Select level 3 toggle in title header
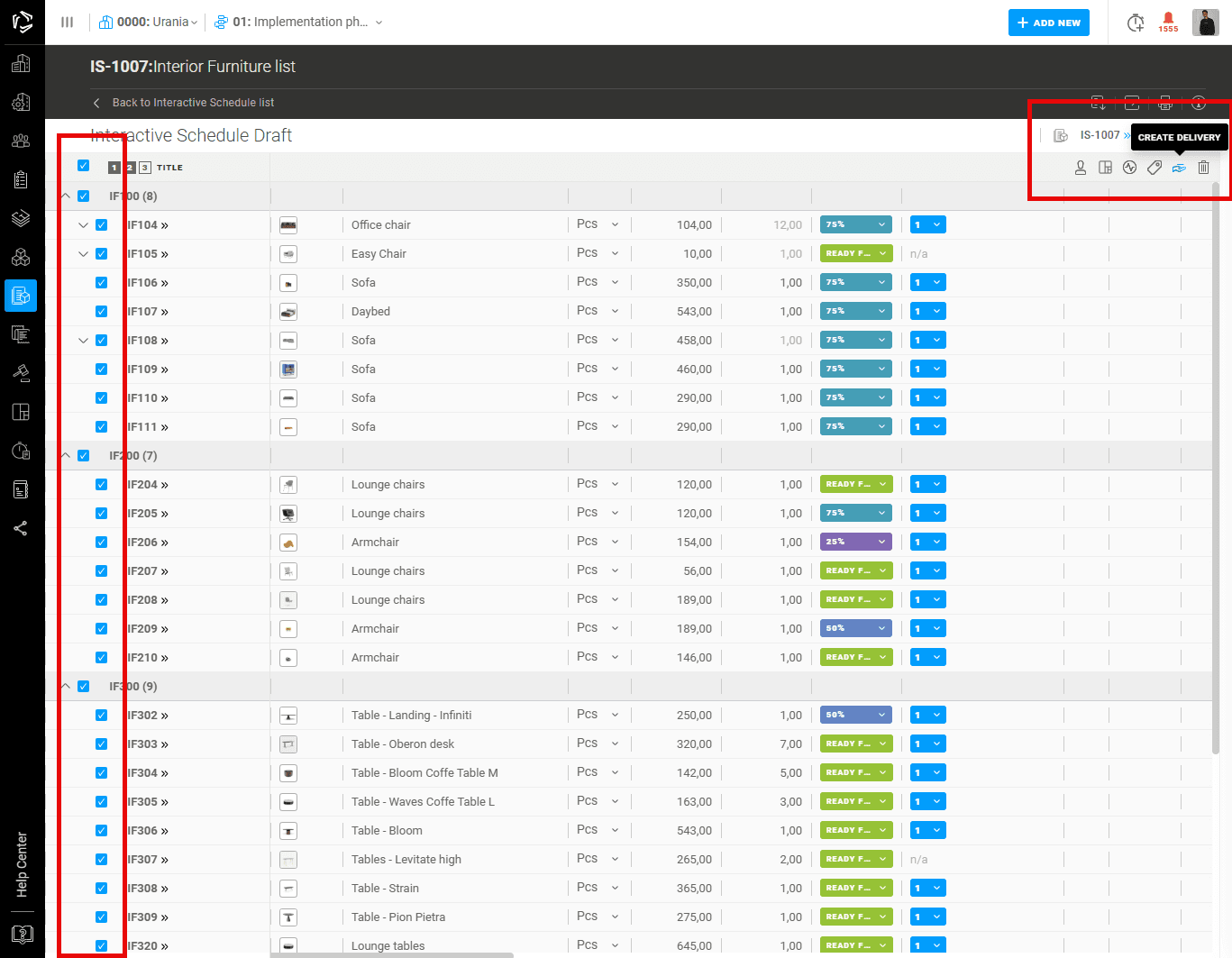The image size is (1232, 958). click(145, 168)
